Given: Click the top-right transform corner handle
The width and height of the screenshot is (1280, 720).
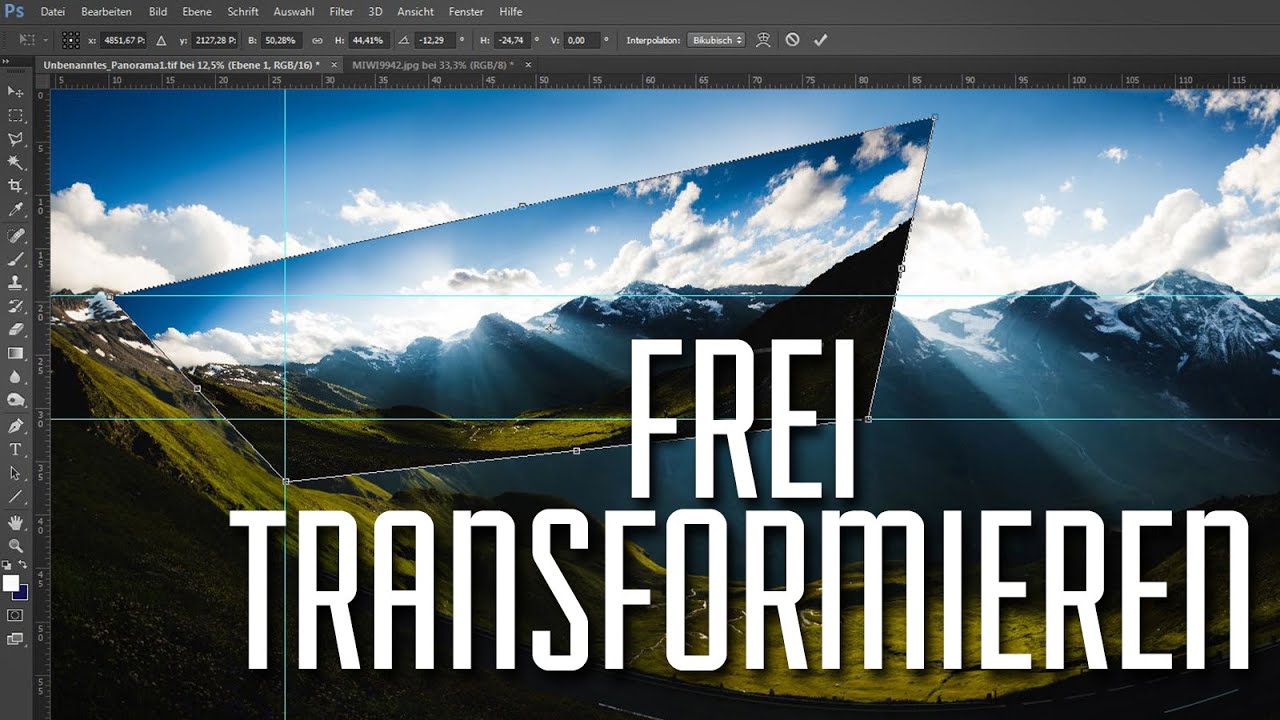Looking at the screenshot, I should 934,117.
